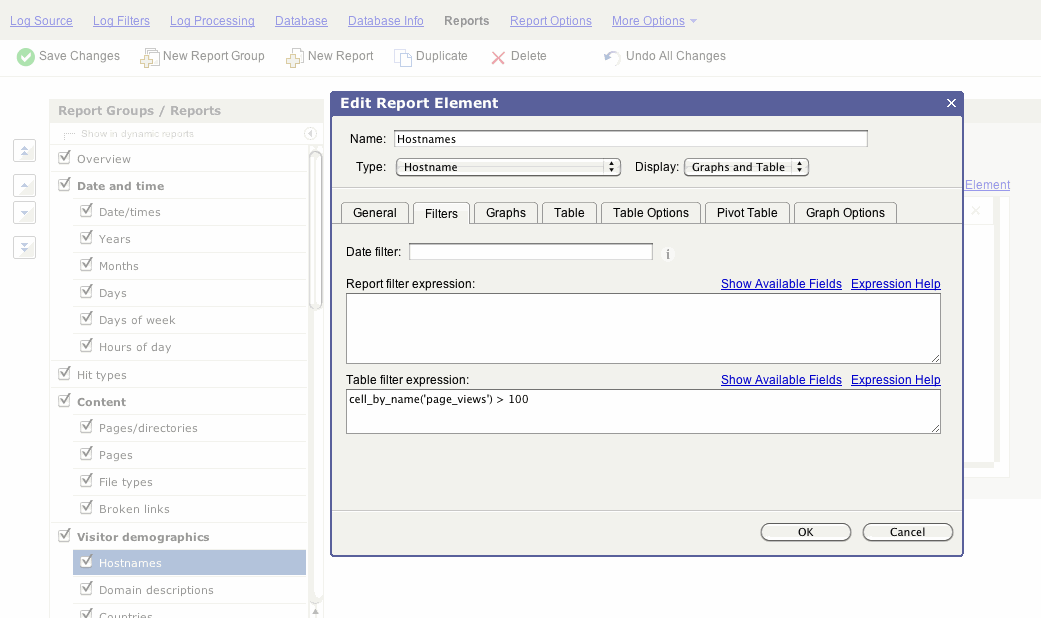
Task: Expand the More Options menu
Action: point(654,21)
